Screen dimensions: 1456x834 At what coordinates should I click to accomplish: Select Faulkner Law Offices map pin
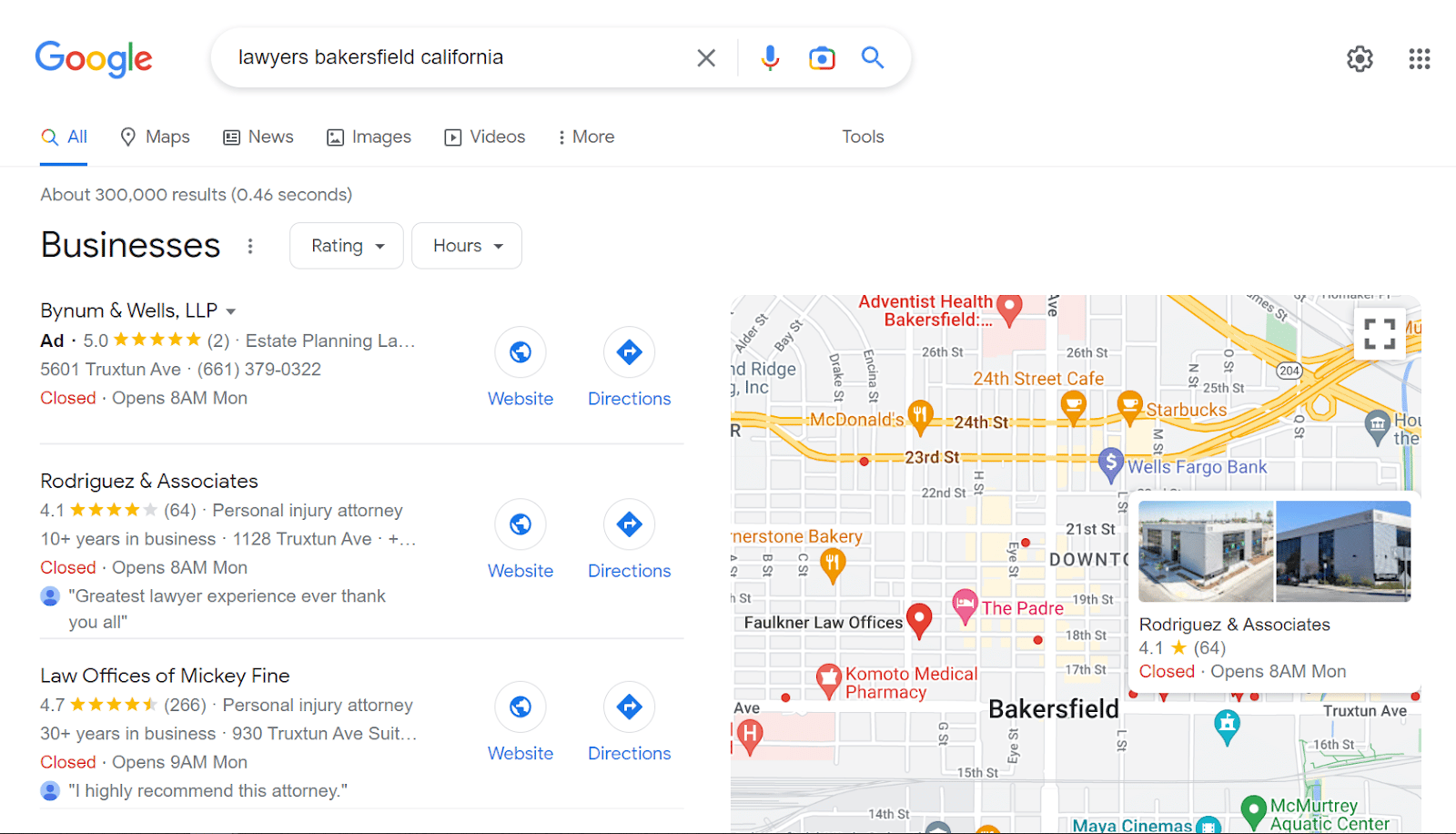point(920,620)
